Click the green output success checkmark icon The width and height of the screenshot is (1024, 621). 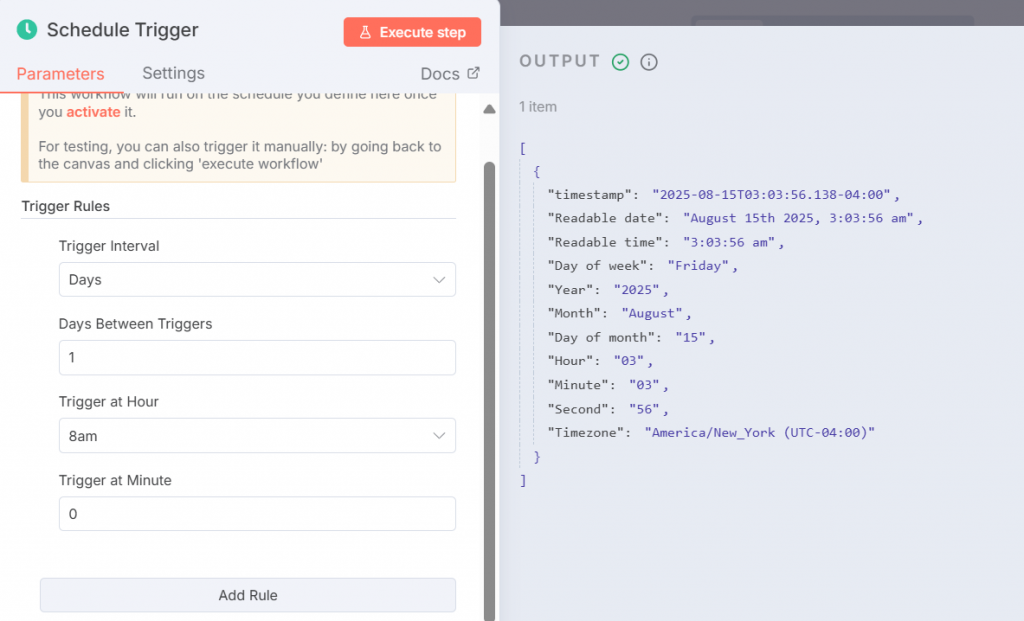pyautogui.click(x=621, y=62)
